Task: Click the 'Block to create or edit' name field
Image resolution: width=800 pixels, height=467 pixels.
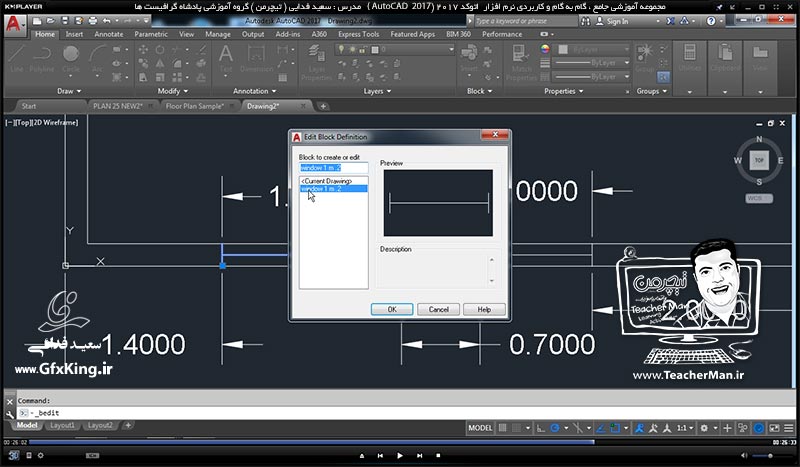Action: pyautogui.click(x=333, y=168)
